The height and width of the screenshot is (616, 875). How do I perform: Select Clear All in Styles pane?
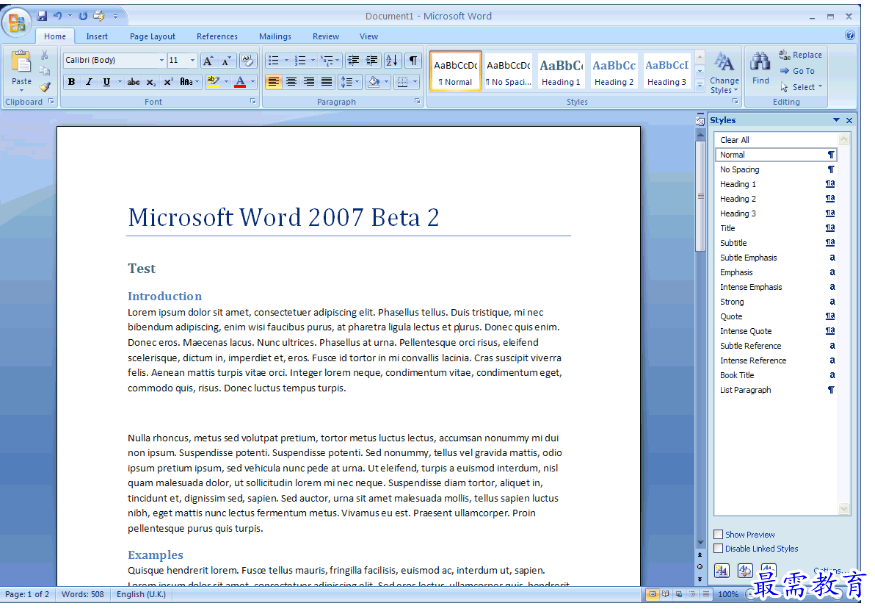[x=776, y=140]
